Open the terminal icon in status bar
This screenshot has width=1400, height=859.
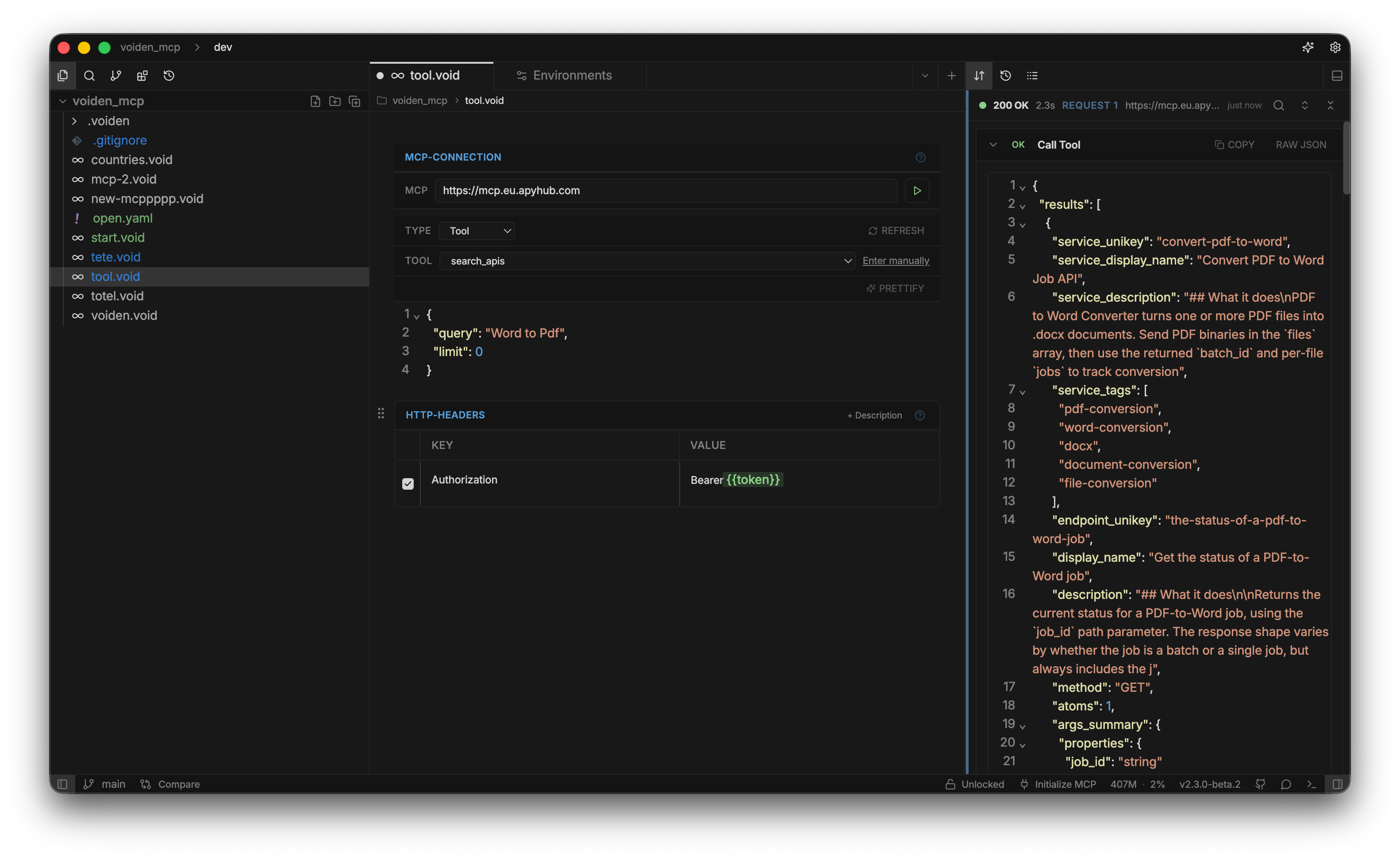1312,784
